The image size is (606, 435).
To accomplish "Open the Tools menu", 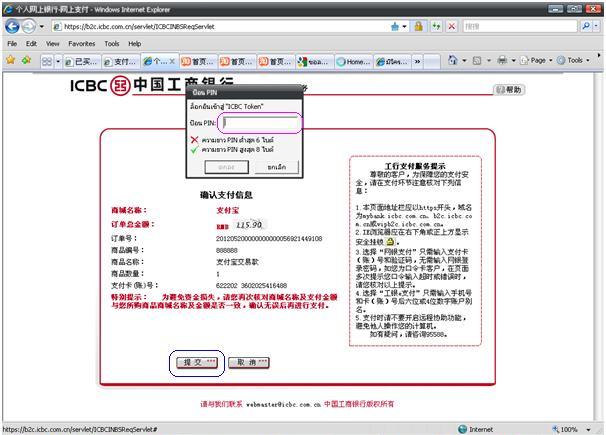I will 112,44.
